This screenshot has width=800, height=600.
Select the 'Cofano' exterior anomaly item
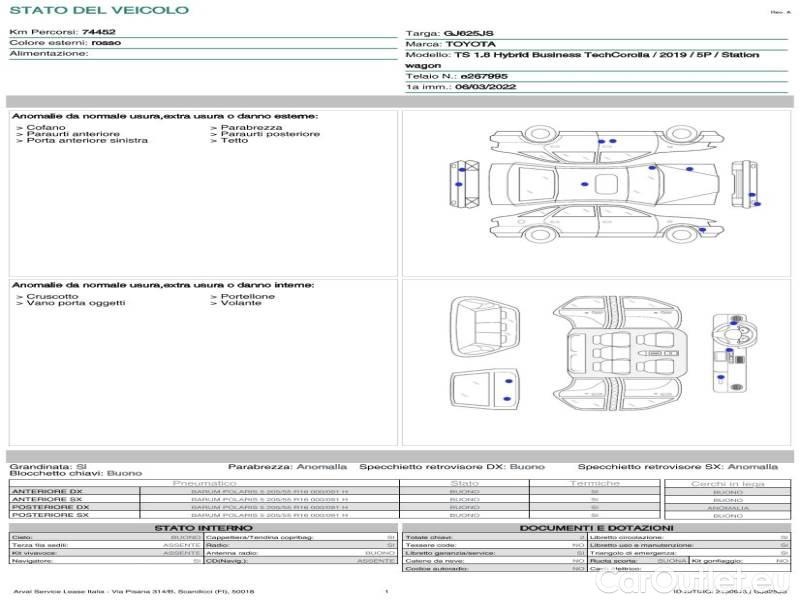(x=45, y=128)
